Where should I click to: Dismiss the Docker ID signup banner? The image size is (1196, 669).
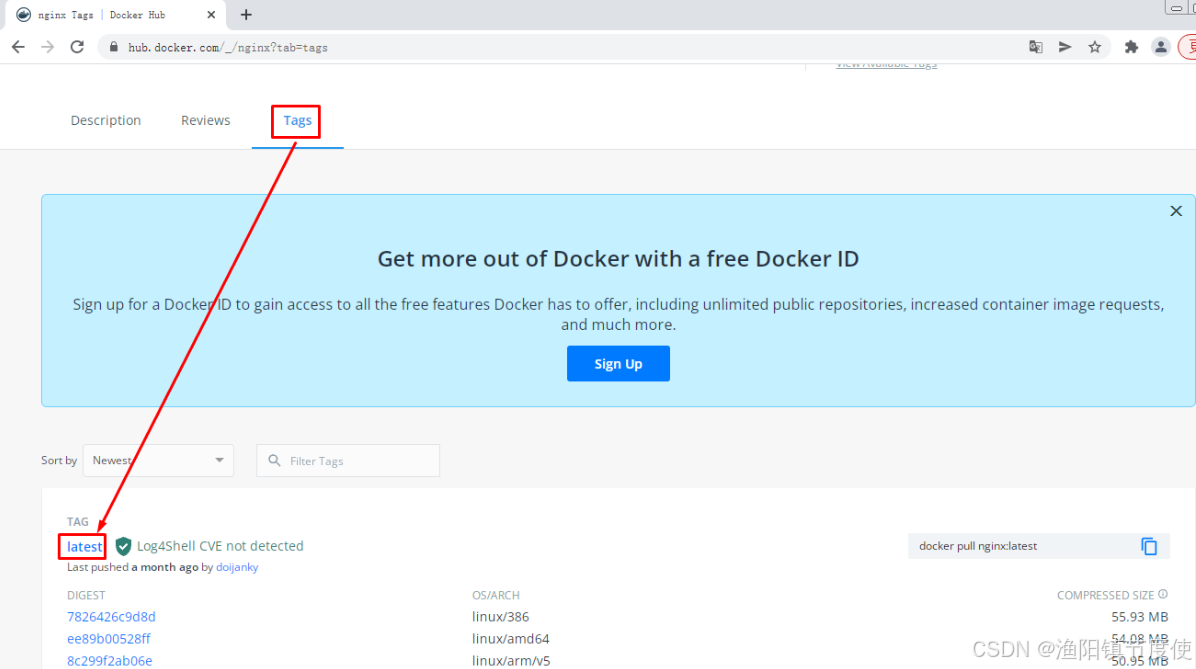1175,211
